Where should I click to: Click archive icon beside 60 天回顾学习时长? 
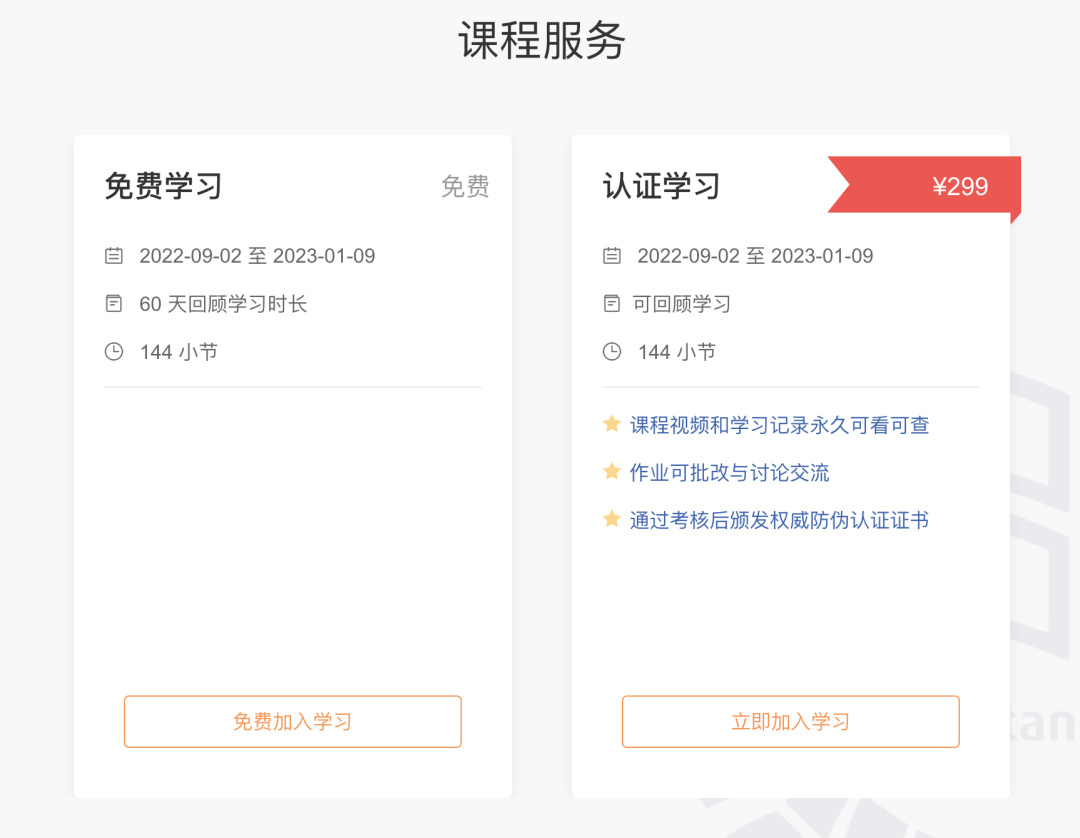pyautogui.click(x=114, y=303)
